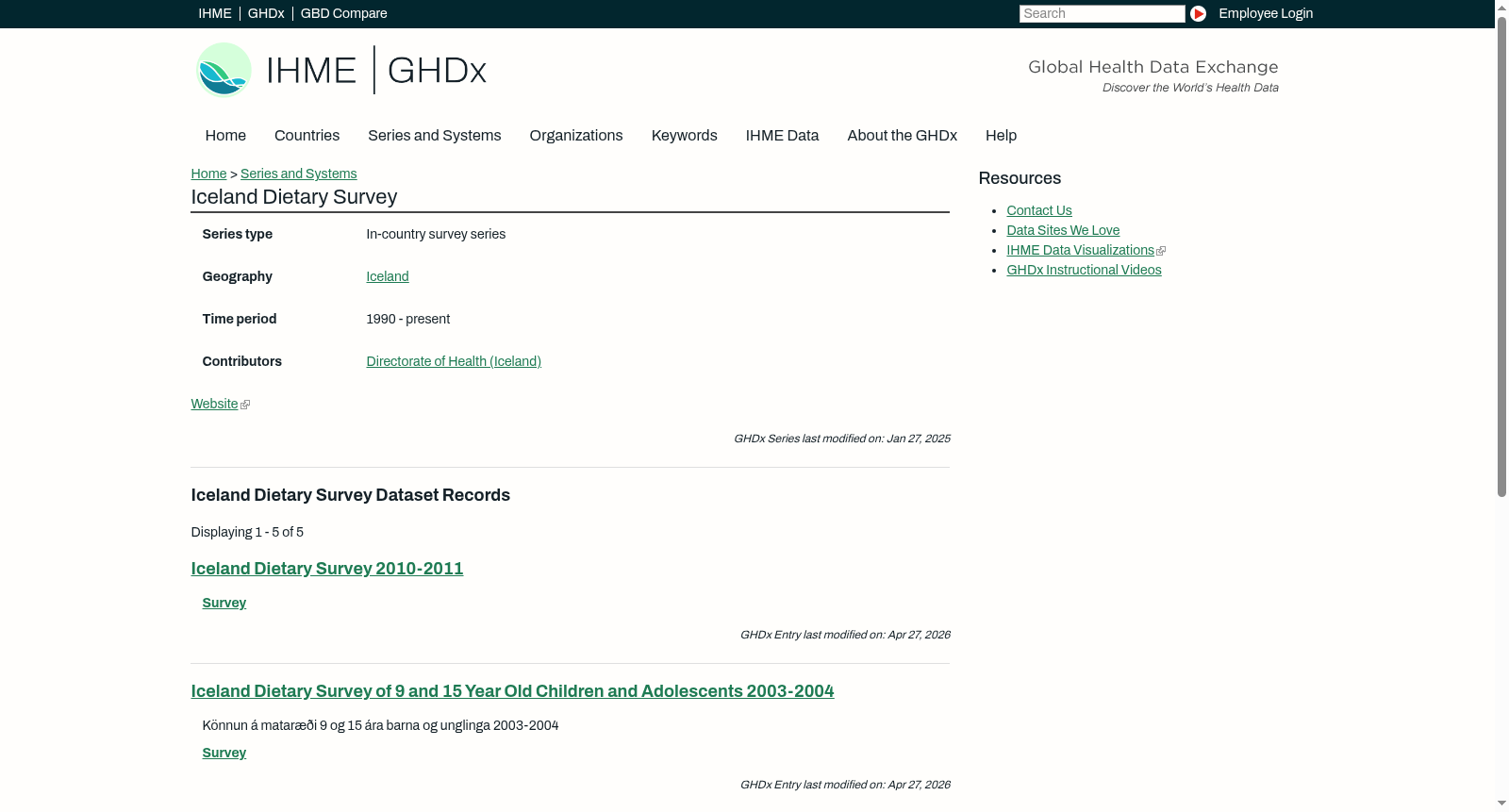The height and width of the screenshot is (812, 1509).
Task: Click the scrollbar down arrow
Action: coord(1502,804)
